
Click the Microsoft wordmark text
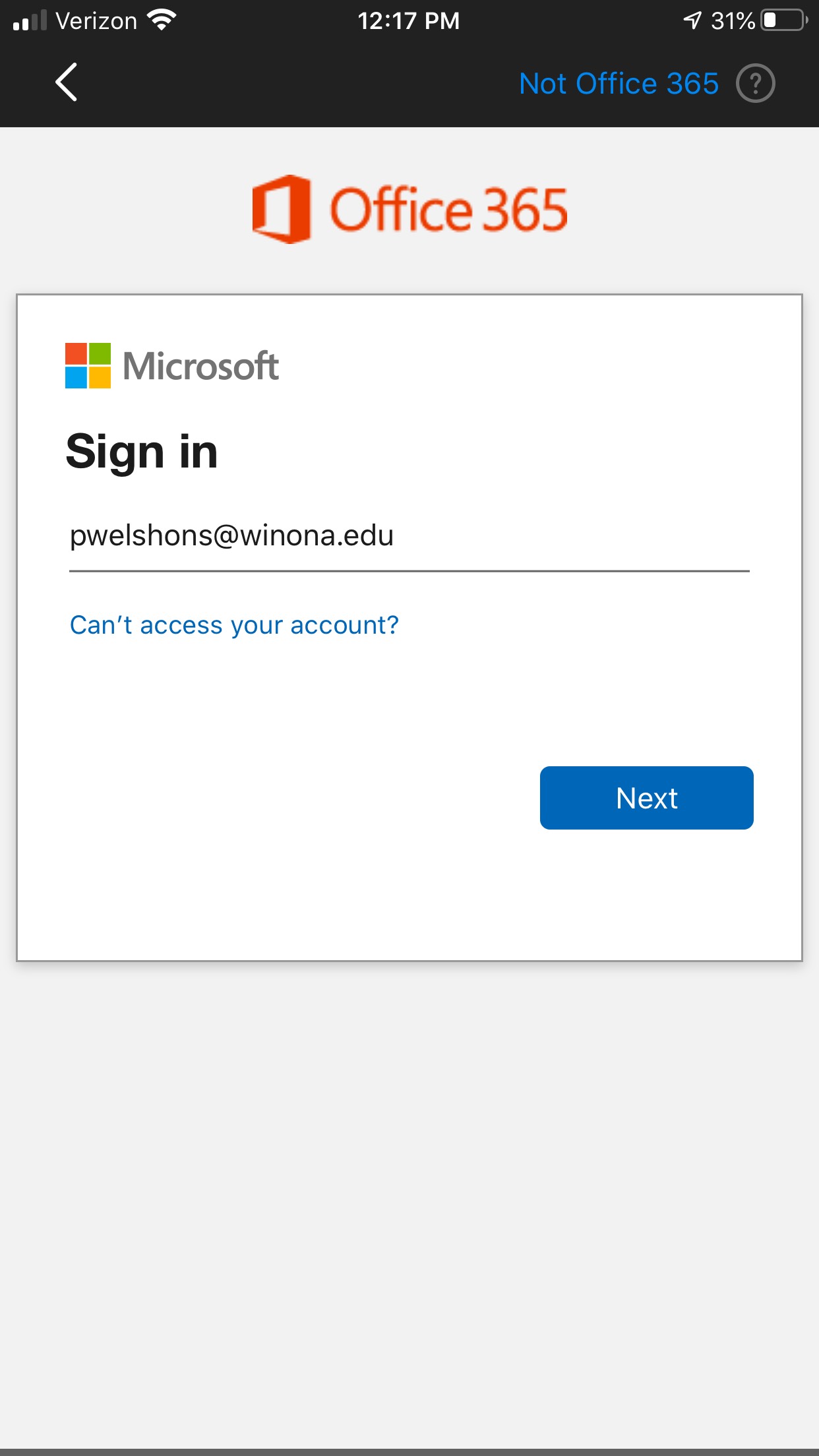[201, 366]
